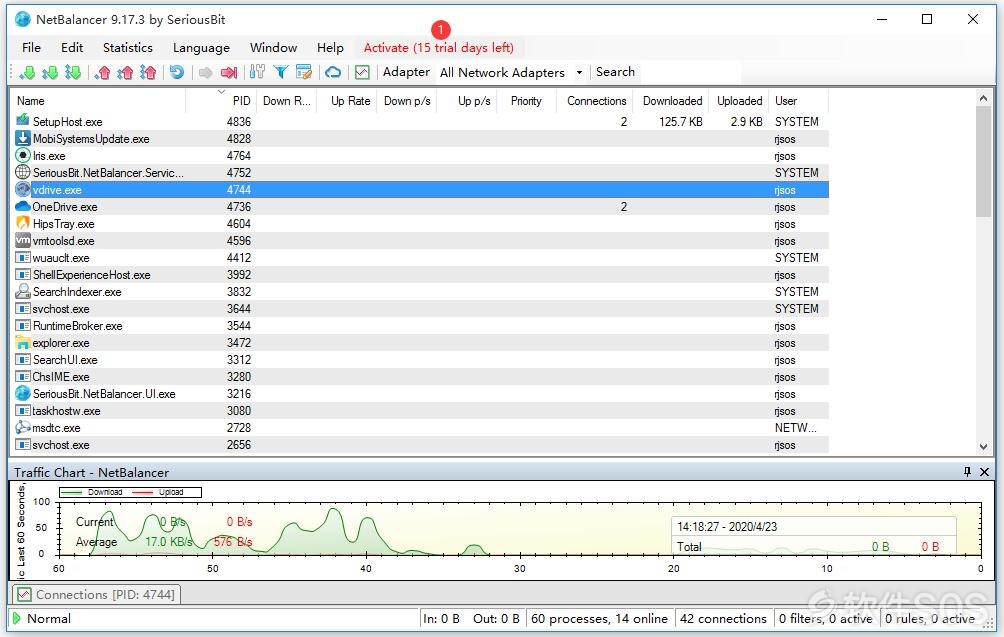Image resolution: width=1004 pixels, height=637 pixels.
Task: Click the blue cloud sync icon
Action: tap(333, 72)
